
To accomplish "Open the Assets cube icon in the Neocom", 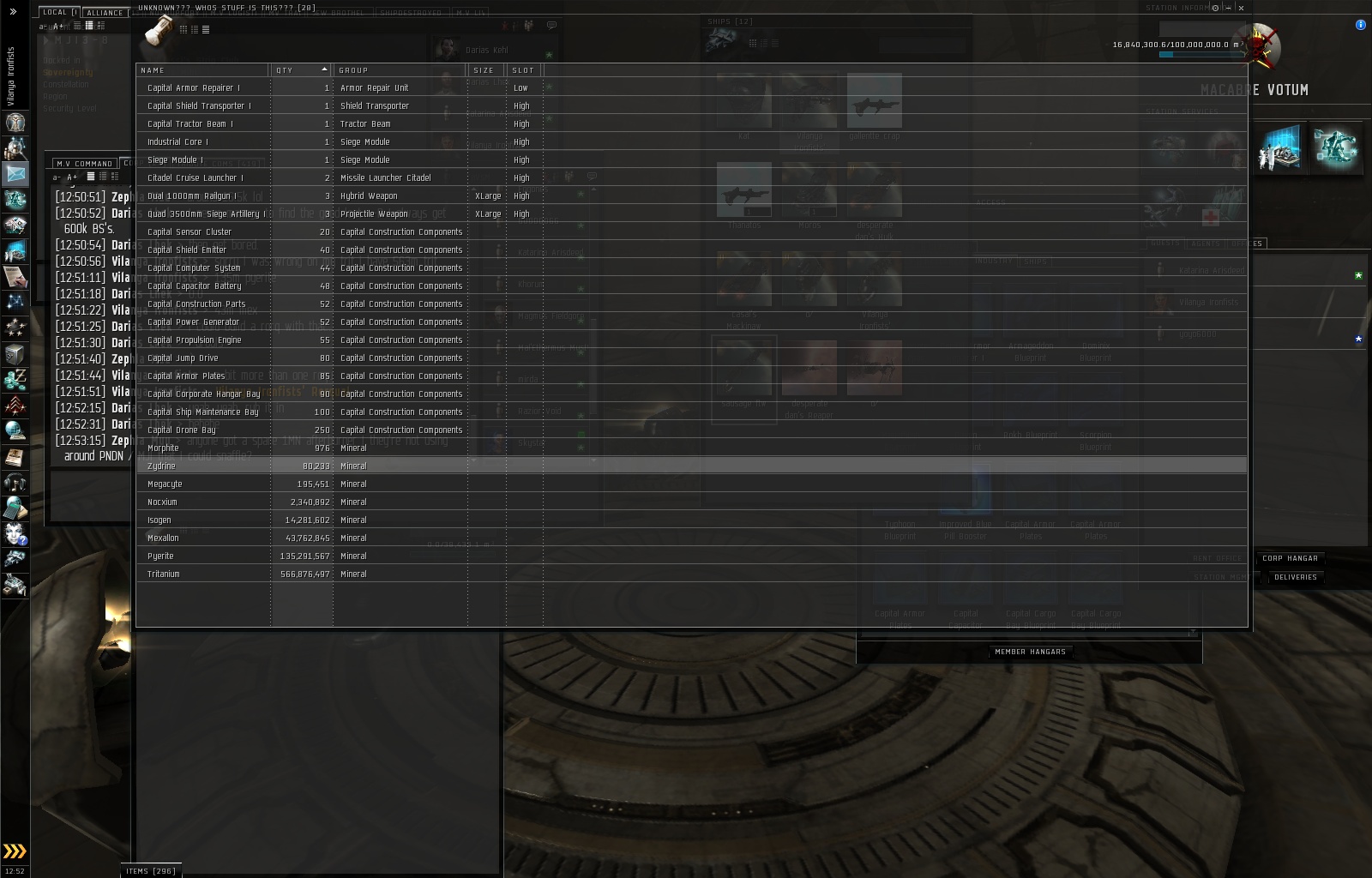I will click(15, 354).
